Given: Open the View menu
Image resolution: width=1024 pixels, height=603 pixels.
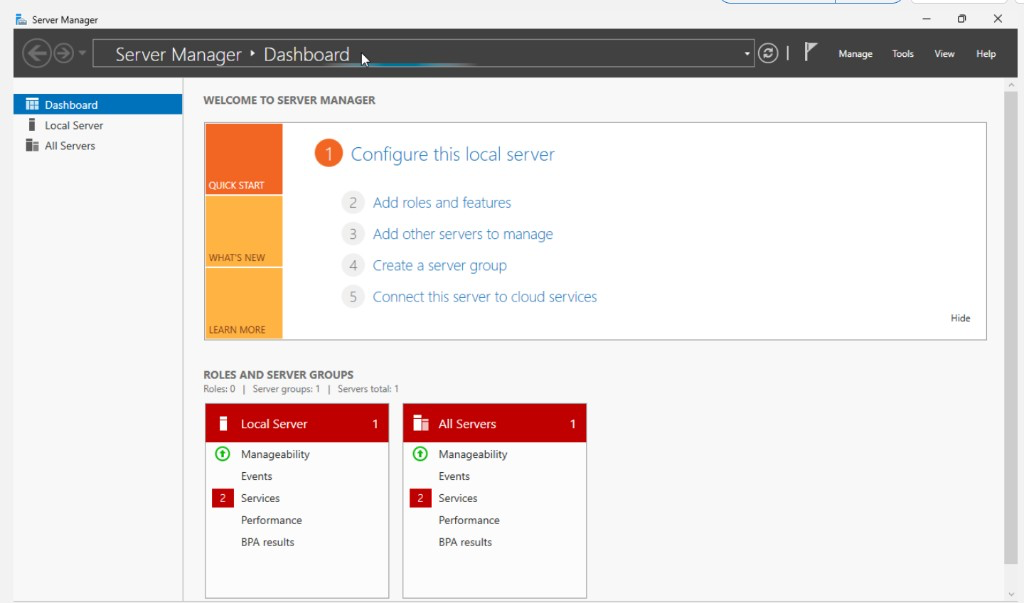Looking at the screenshot, I should [x=944, y=54].
